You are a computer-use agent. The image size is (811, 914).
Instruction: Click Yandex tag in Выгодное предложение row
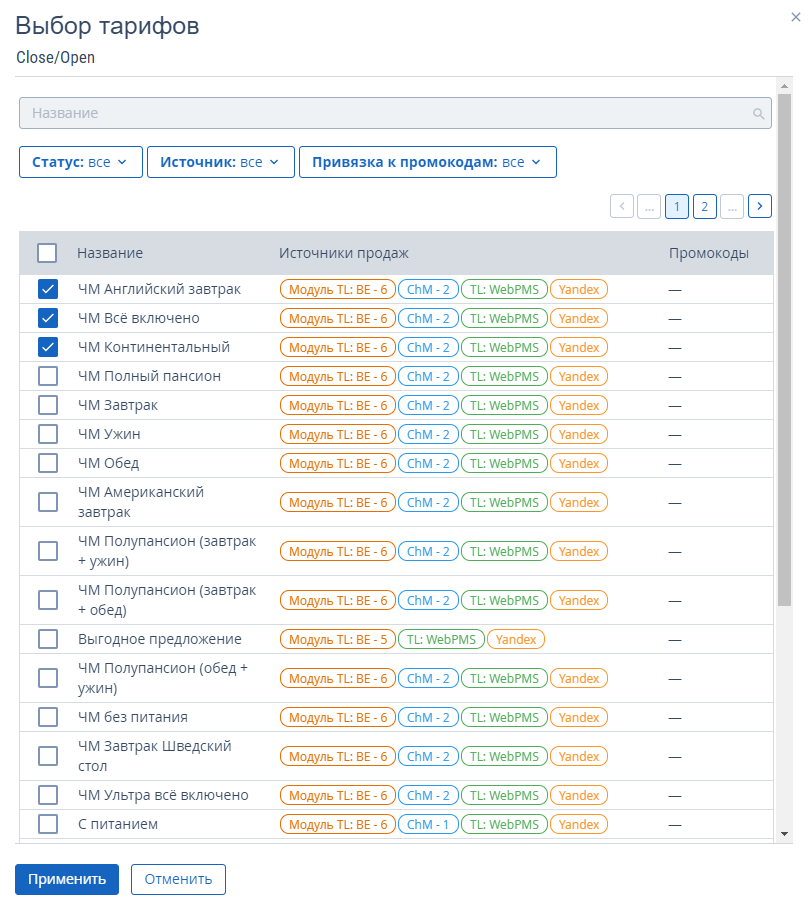pos(516,639)
